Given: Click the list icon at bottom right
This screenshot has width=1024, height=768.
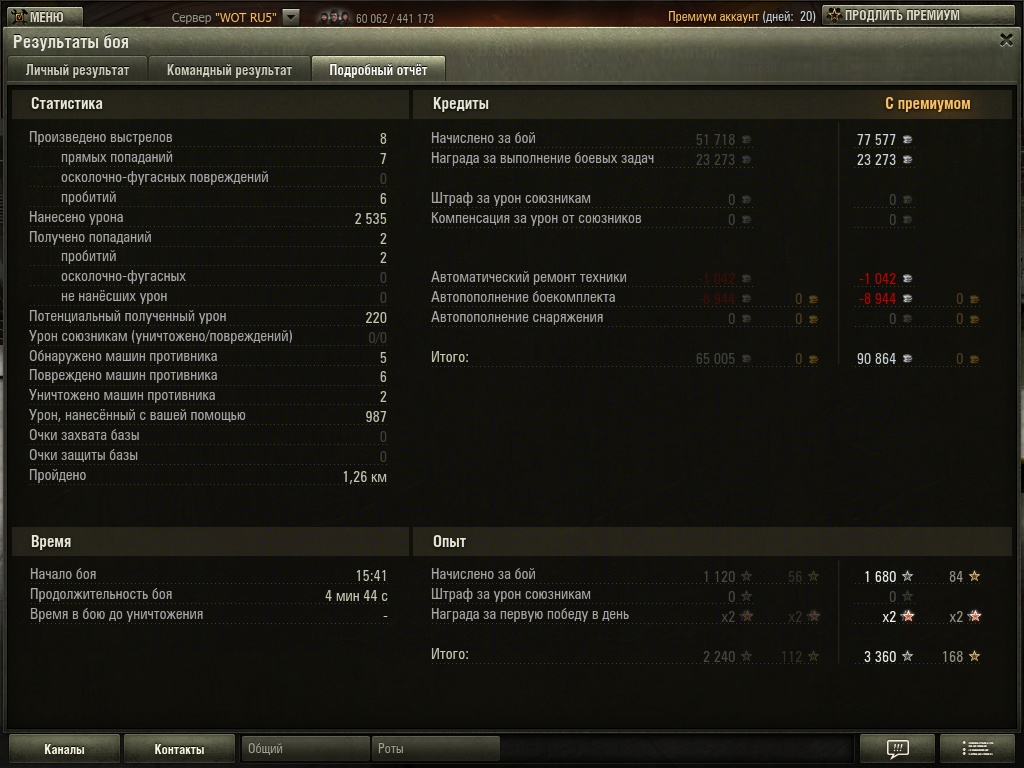Looking at the screenshot, I should 977,748.
